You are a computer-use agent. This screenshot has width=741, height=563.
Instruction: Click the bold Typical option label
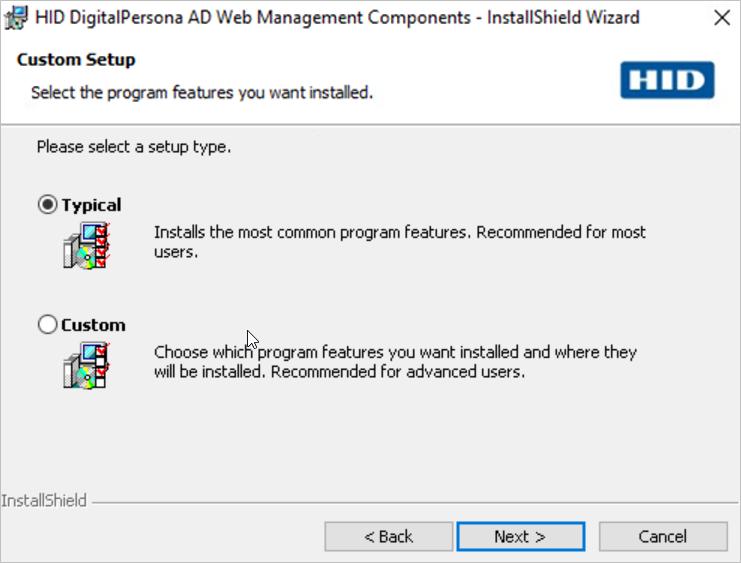pyautogui.click(x=91, y=205)
